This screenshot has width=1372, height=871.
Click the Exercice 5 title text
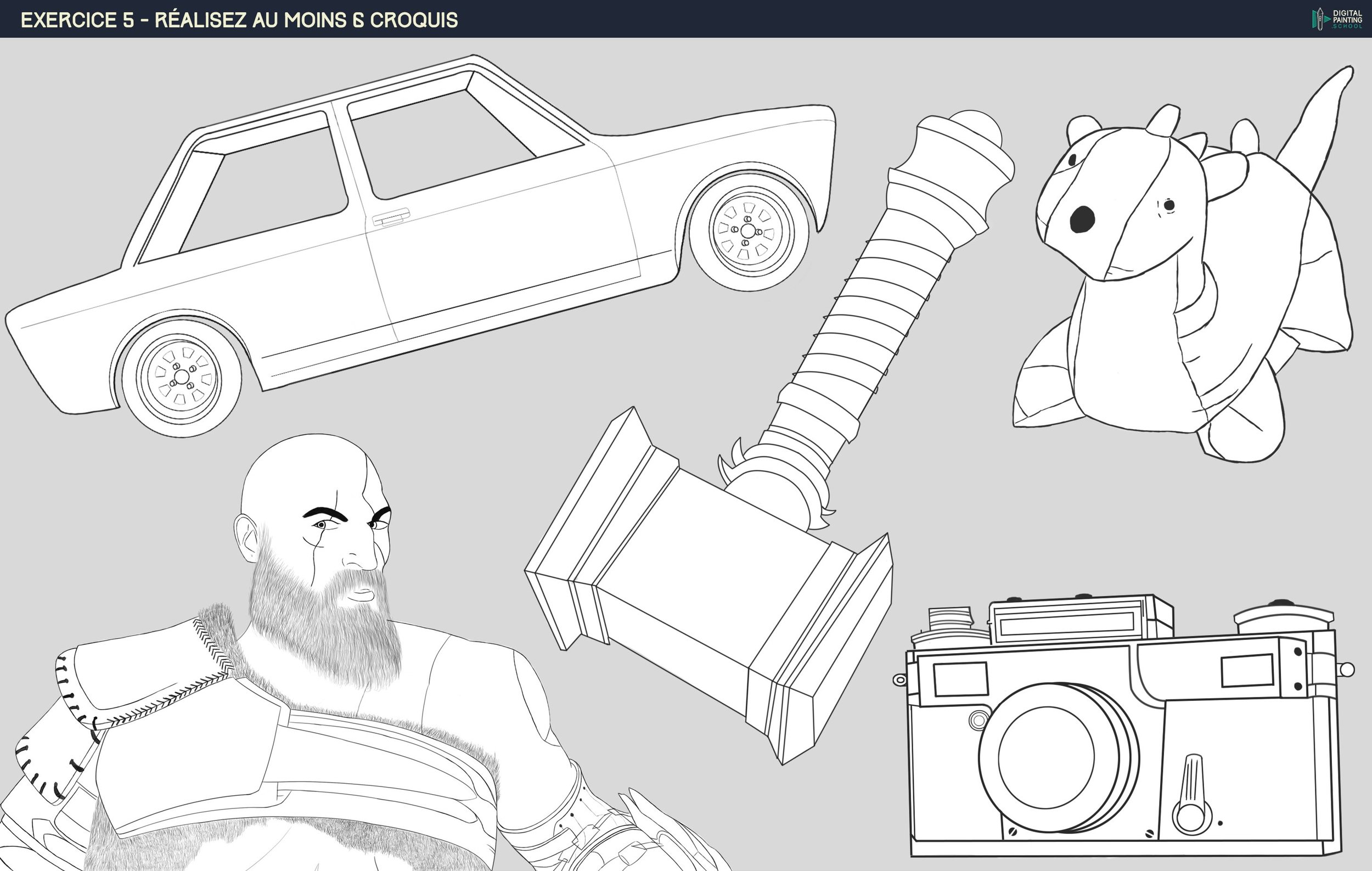(x=239, y=20)
